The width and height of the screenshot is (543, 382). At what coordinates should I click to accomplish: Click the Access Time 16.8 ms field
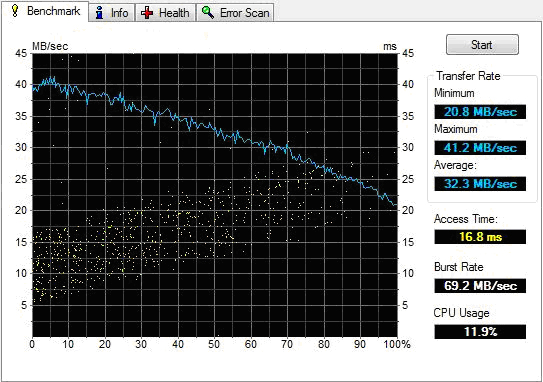[x=480, y=237]
